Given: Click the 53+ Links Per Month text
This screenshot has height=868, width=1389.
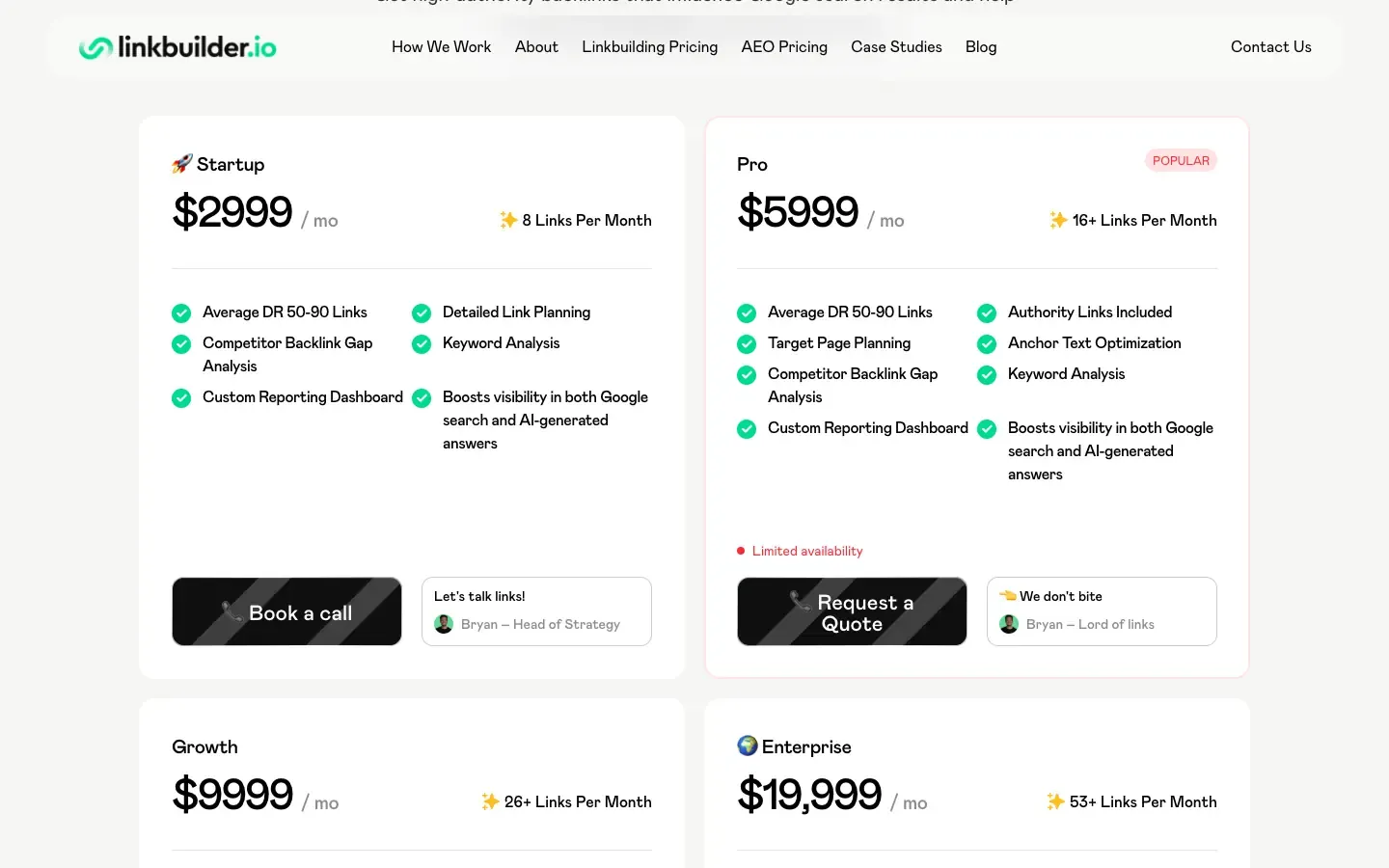Looking at the screenshot, I should pos(1143,801).
